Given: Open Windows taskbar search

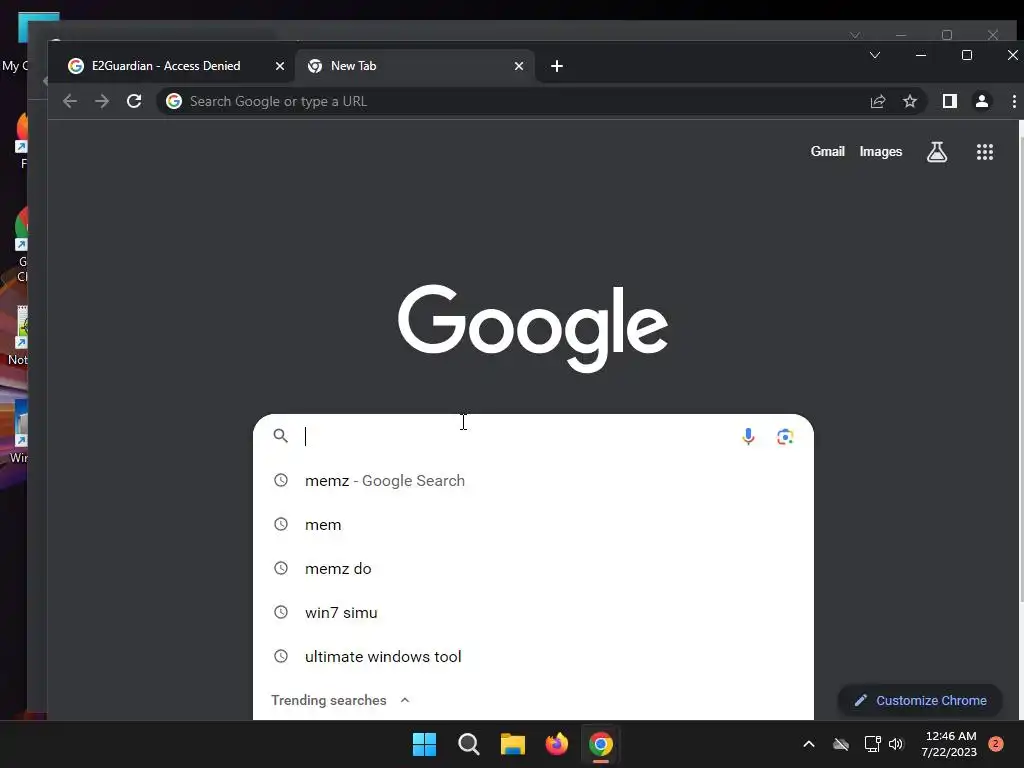Looking at the screenshot, I should 468,744.
